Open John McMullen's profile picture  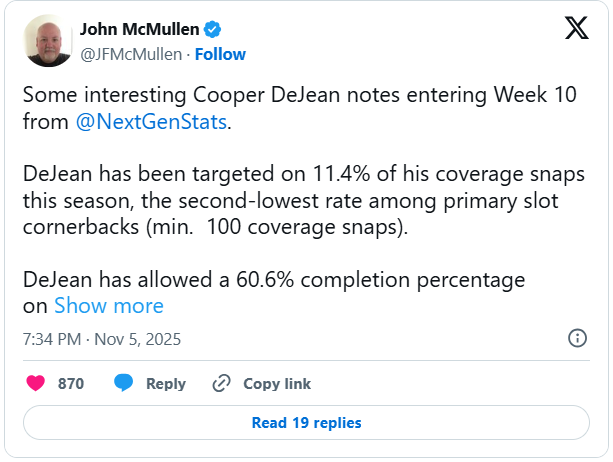point(48,41)
